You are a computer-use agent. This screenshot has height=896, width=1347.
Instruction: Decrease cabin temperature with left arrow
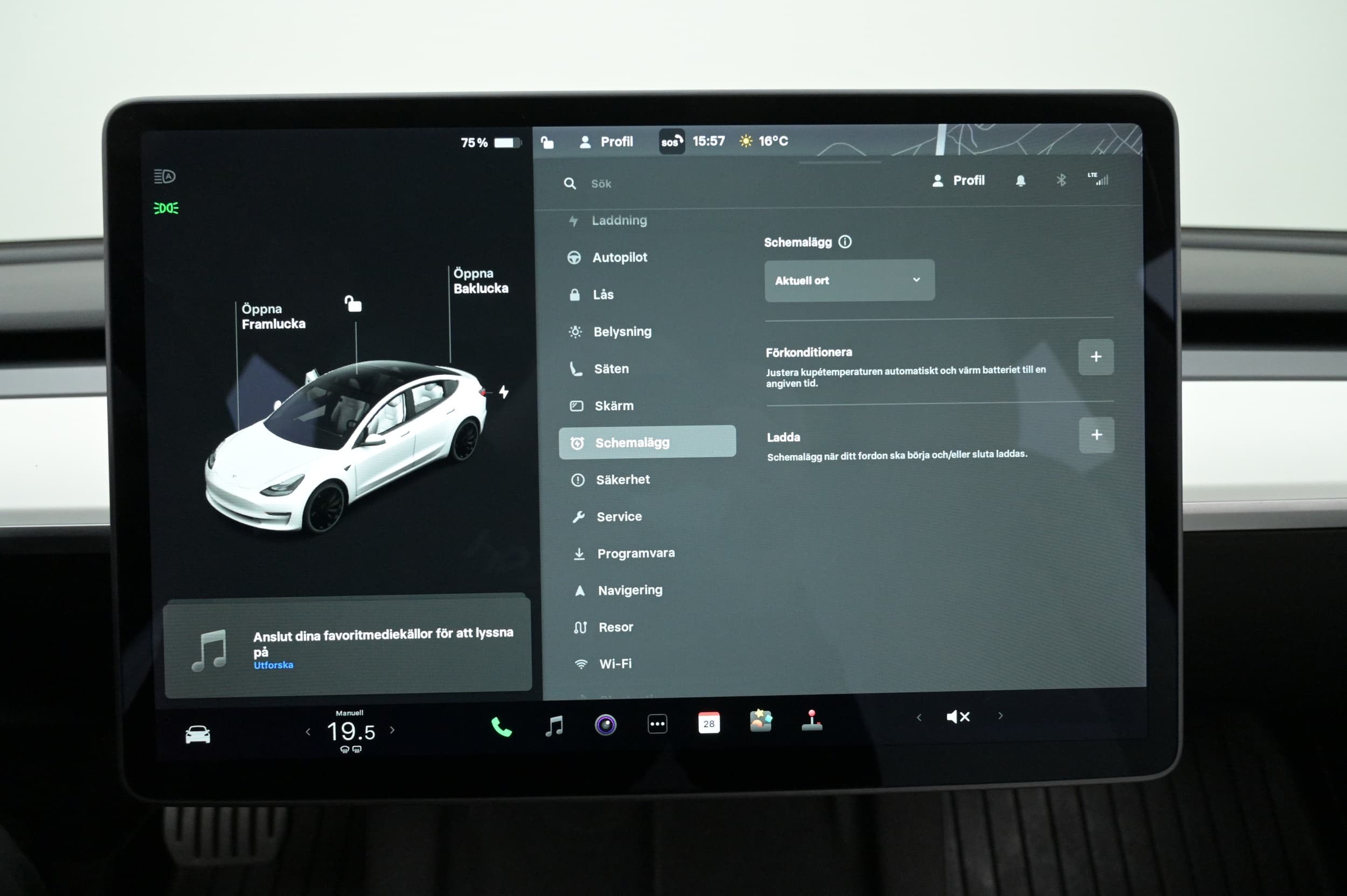coord(308,732)
